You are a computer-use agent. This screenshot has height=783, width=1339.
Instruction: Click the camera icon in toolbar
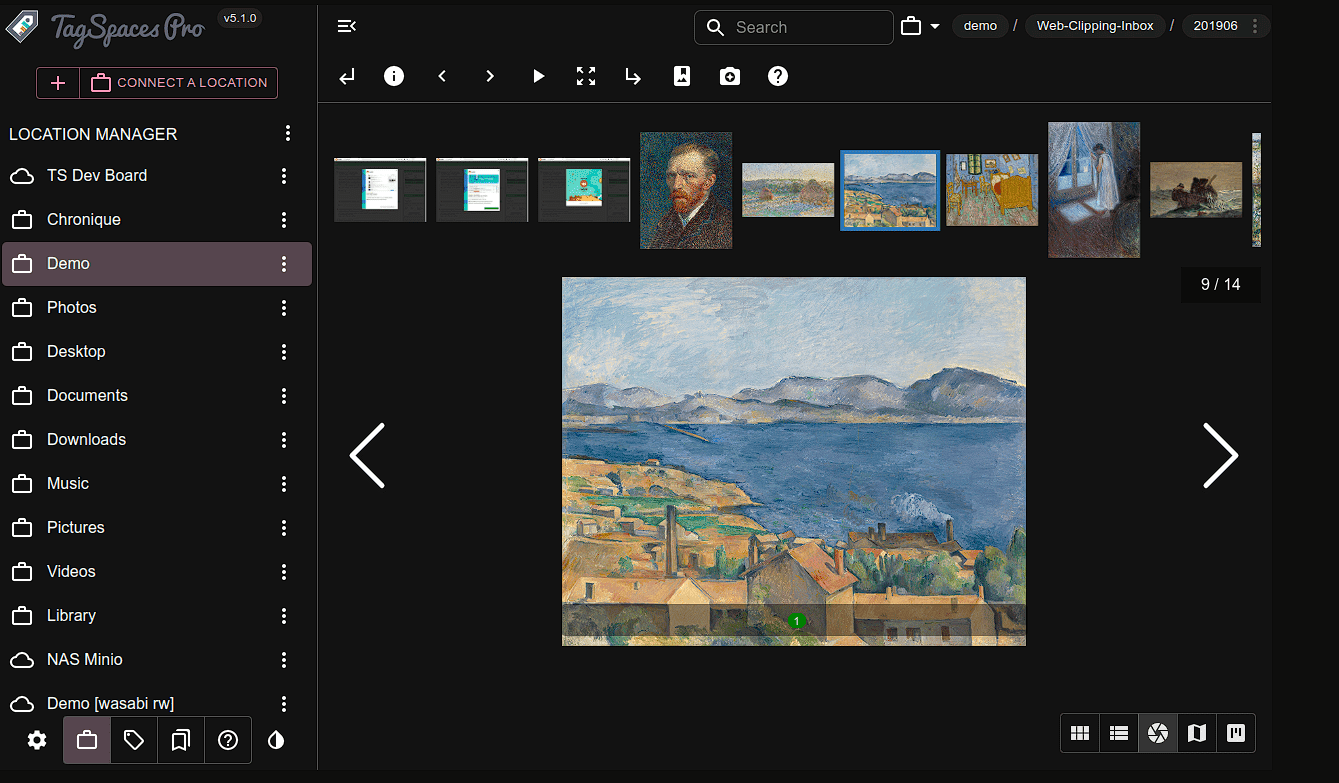pos(730,76)
